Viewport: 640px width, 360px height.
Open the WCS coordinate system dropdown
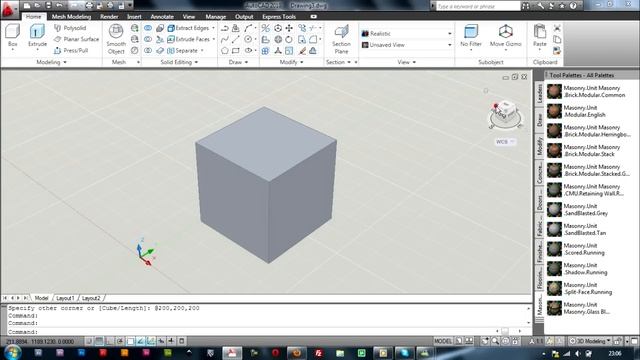click(505, 142)
